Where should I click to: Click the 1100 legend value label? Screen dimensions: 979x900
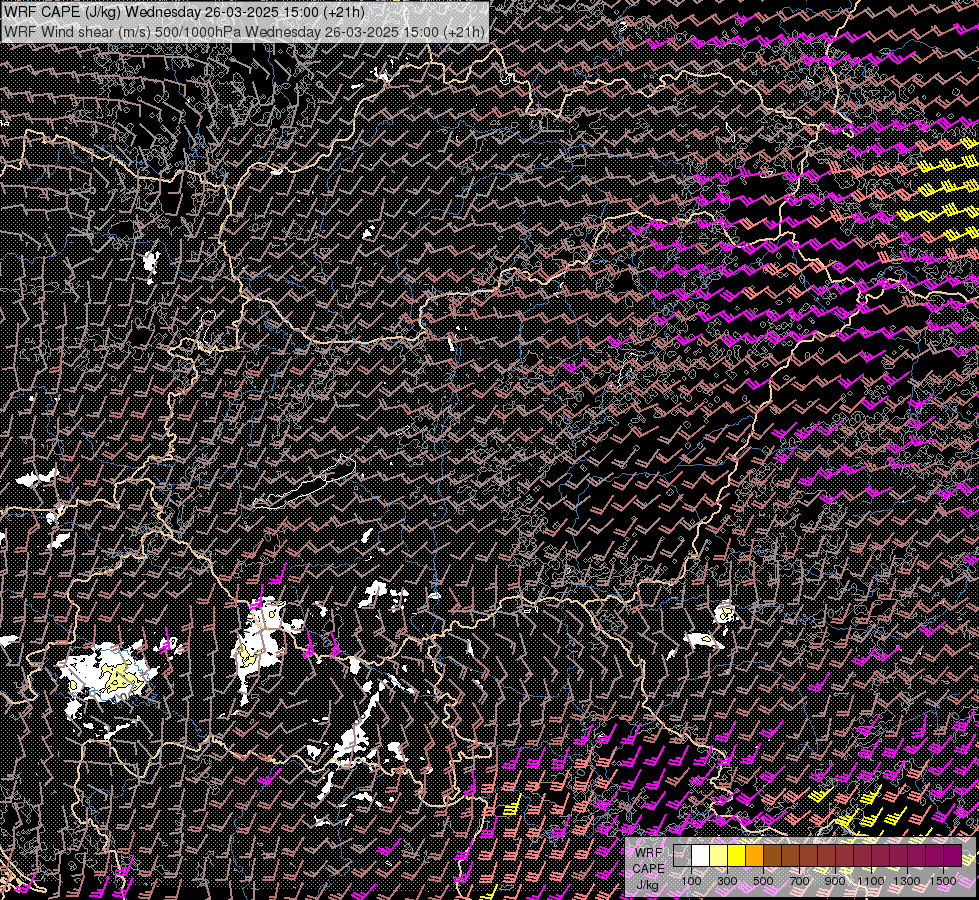[x=870, y=881]
